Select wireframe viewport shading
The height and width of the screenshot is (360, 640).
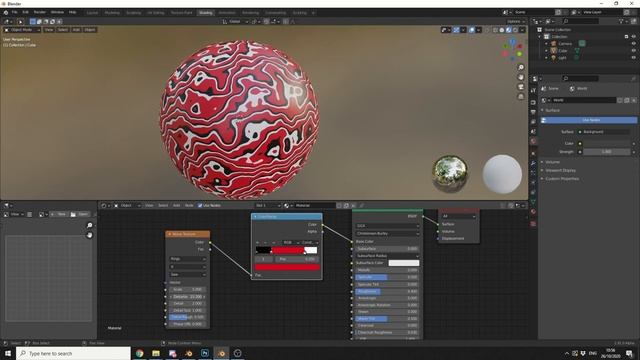click(495, 30)
